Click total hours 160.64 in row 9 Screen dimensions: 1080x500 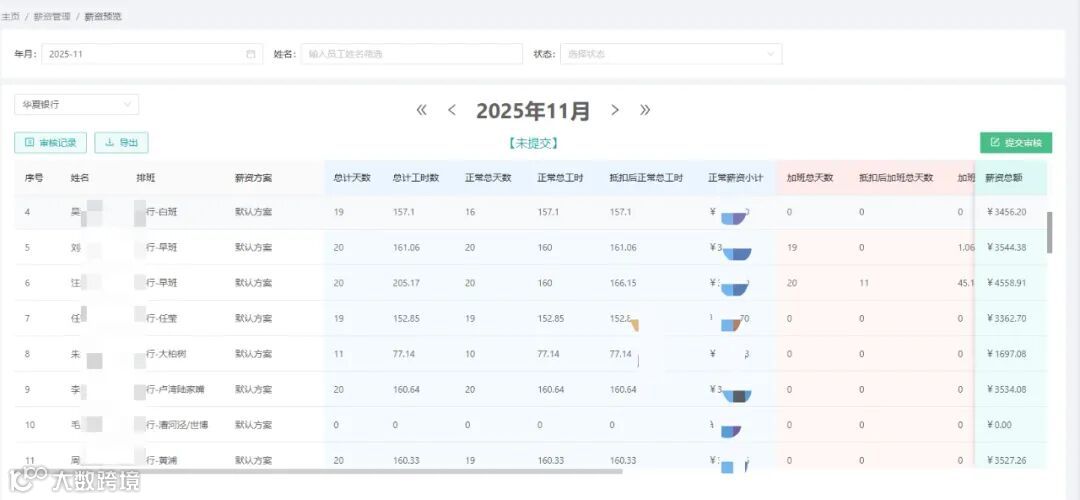click(406, 389)
